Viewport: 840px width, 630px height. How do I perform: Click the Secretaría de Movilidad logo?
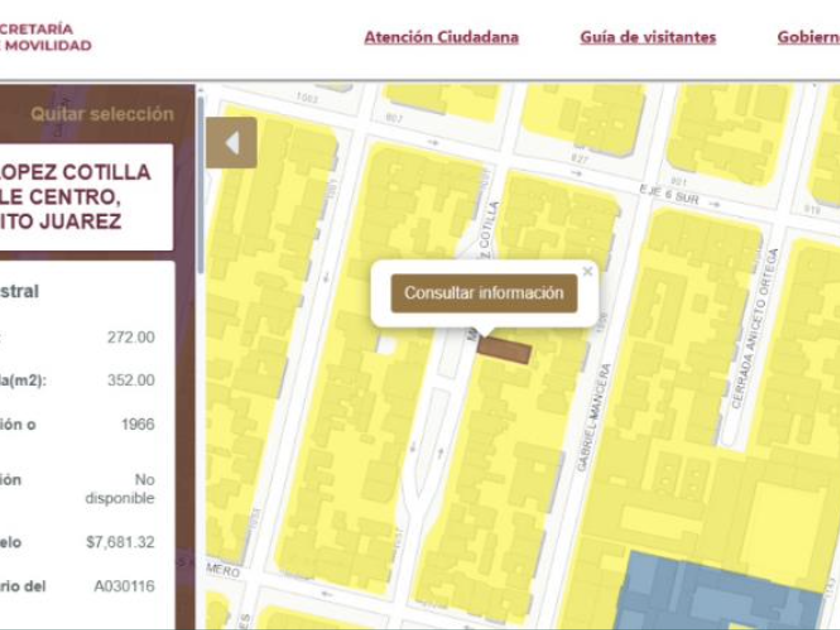pos(46,37)
